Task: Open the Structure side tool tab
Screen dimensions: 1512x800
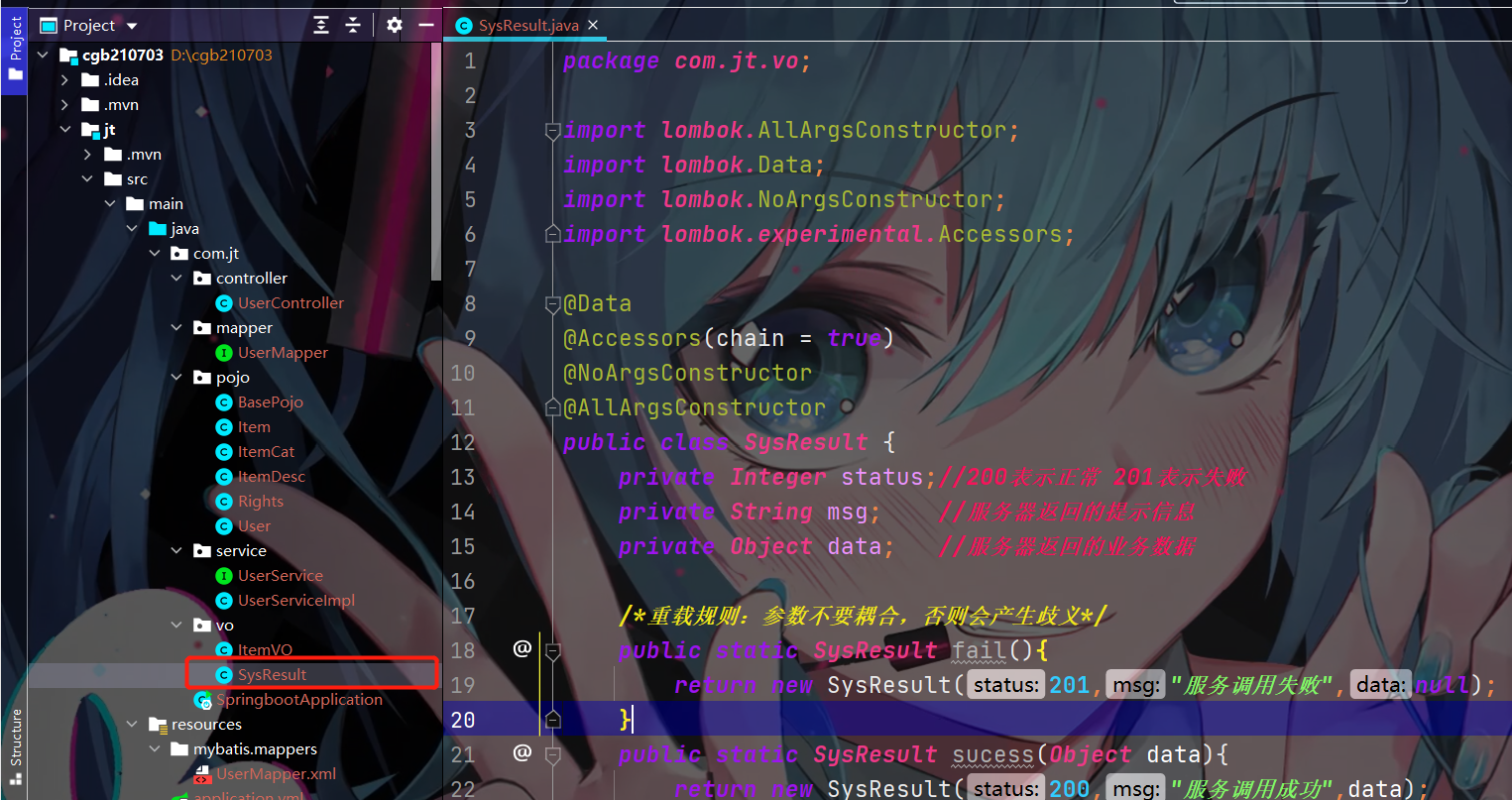Action: [15, 746]
